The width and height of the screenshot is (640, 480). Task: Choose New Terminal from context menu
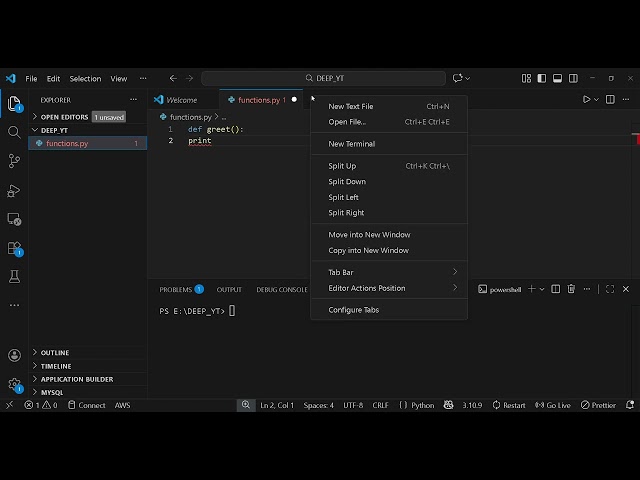click(389, 144)
